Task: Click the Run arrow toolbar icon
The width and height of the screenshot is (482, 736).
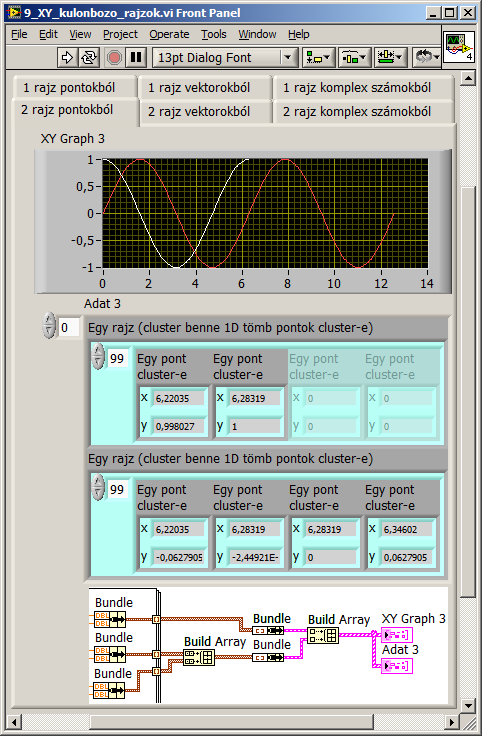Action: (x=67, y=57)
